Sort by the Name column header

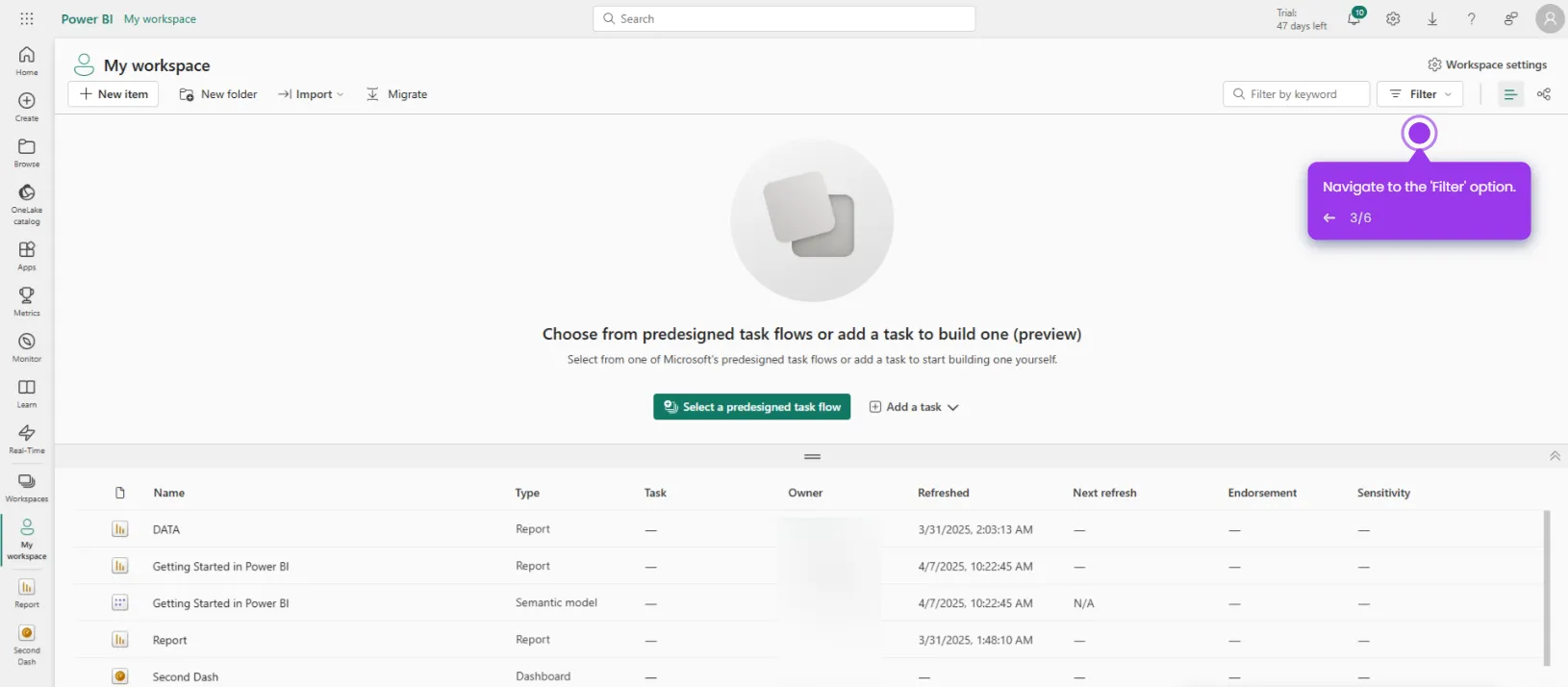[169, 493]
